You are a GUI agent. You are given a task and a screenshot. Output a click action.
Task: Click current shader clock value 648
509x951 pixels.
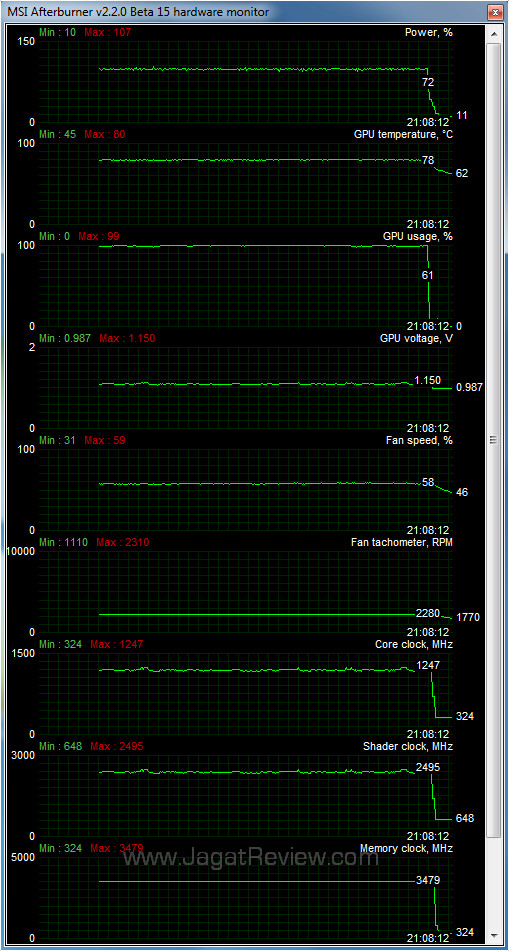[x=465, y=818]
